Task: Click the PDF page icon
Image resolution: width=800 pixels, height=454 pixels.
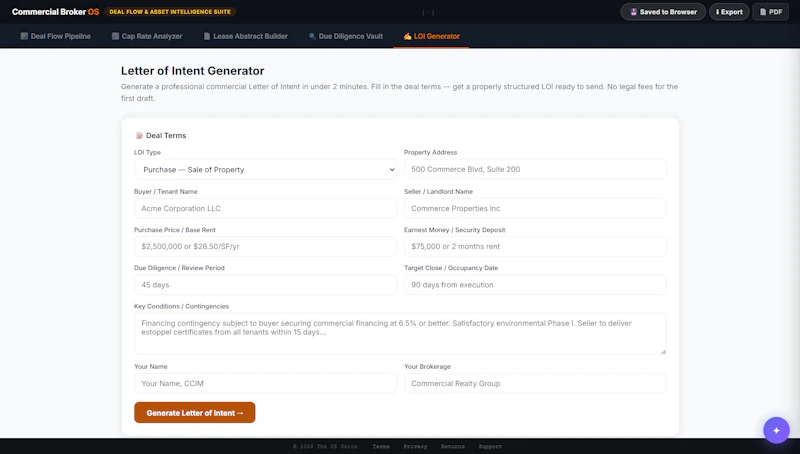Action: (x=763, y=12)
